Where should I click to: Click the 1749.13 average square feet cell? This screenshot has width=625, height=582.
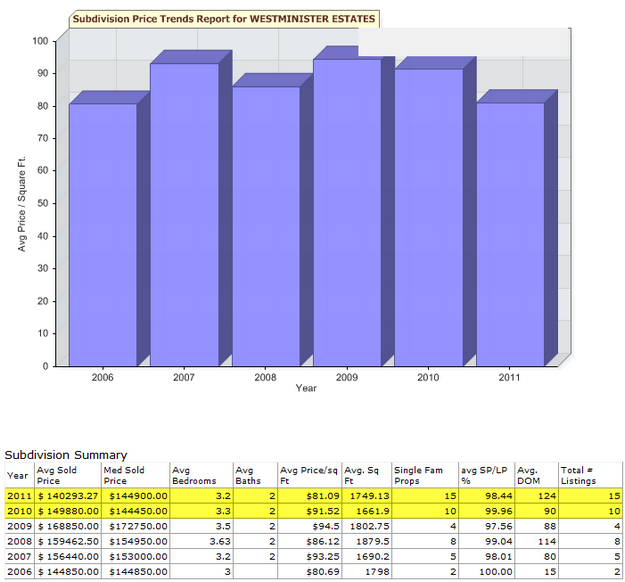[367, 496]
